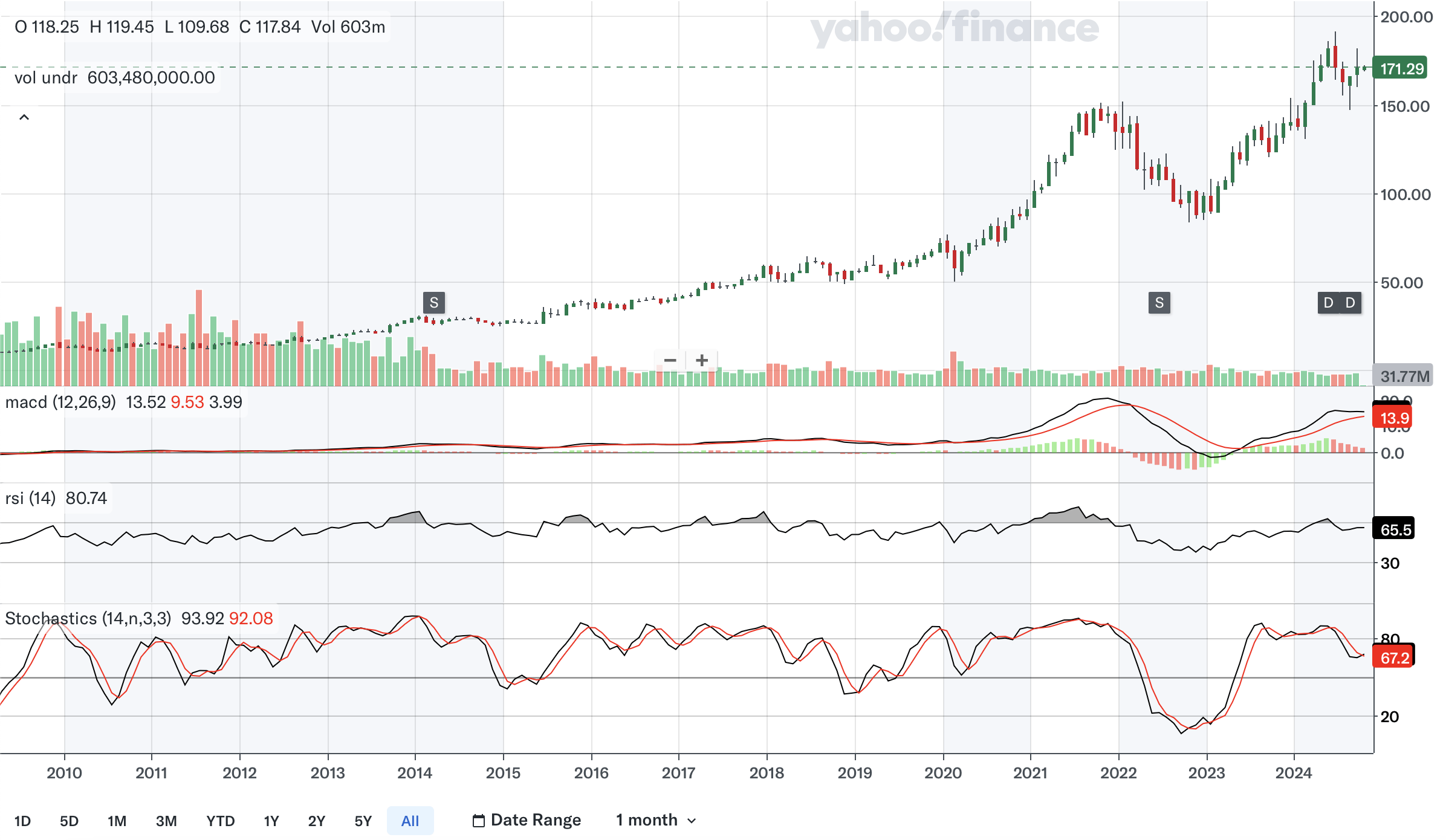Switch to the 3M range

[166, 821]
